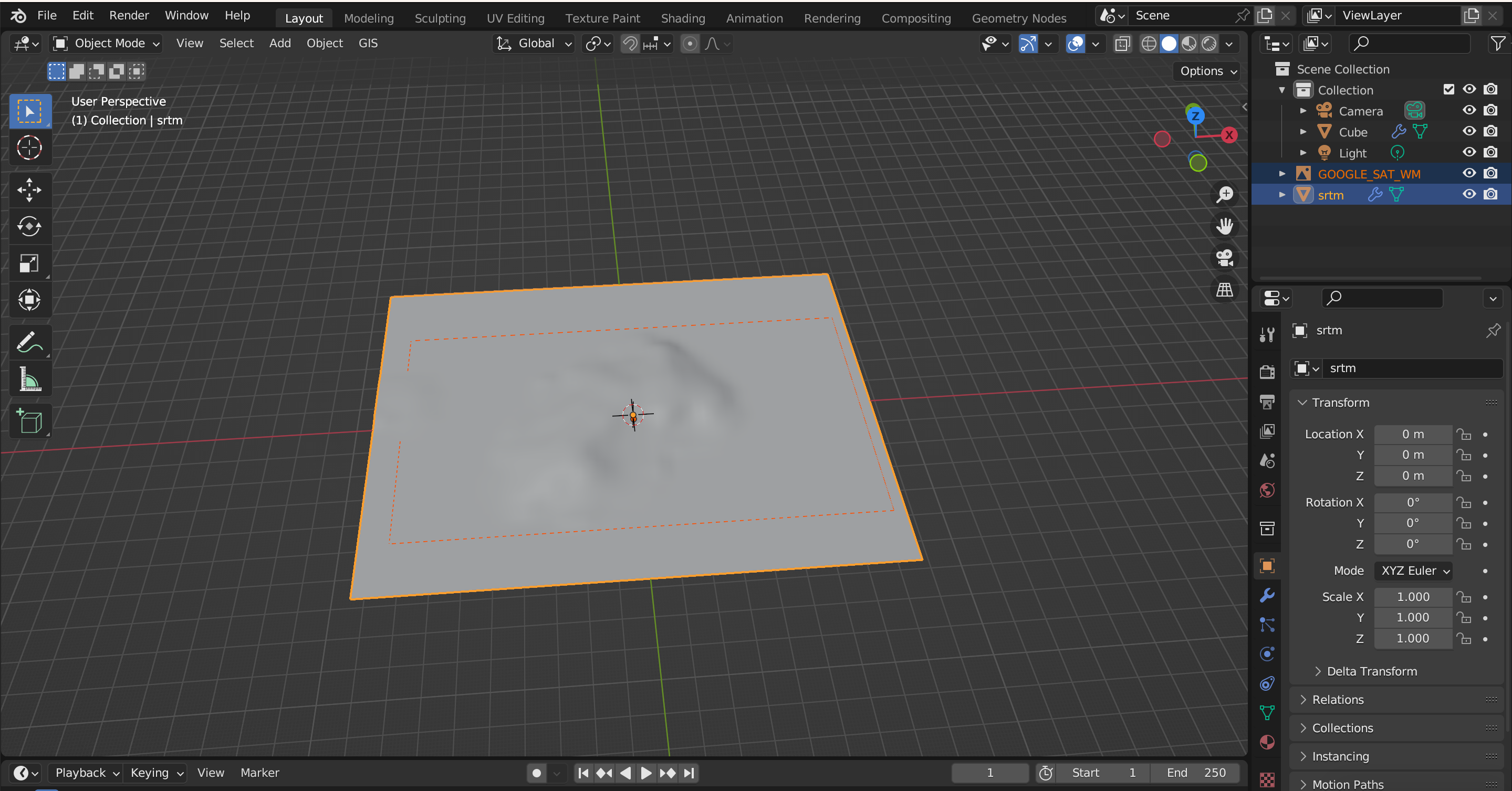This screenshot has height=791, width=1512.
Task: Activate the Rotate tool
Action: click(x=29, y=227)
